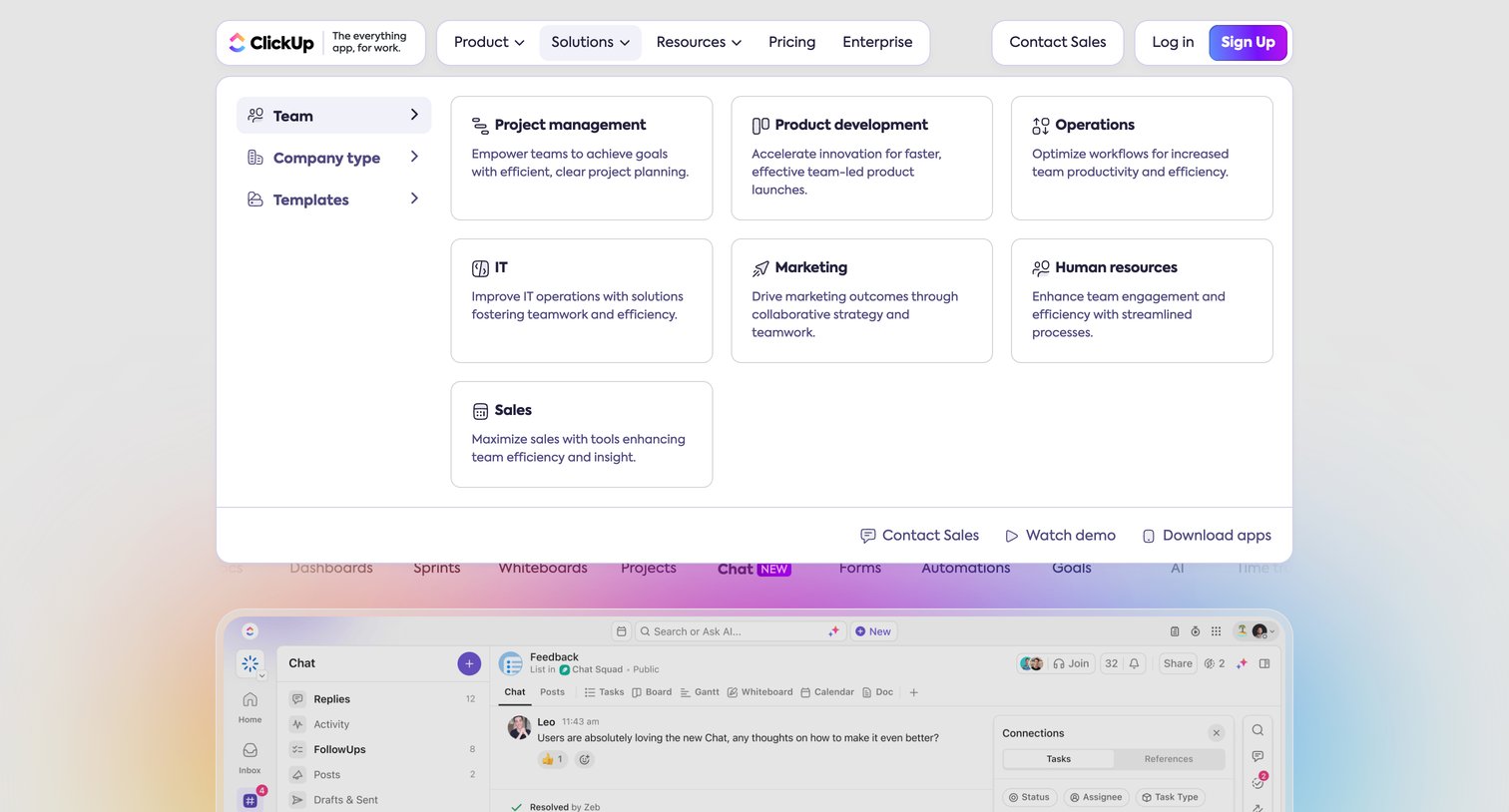This screenshot has width=1509, height=812.
Task: Open the Human resources solution card
Action: point(1142,300)
